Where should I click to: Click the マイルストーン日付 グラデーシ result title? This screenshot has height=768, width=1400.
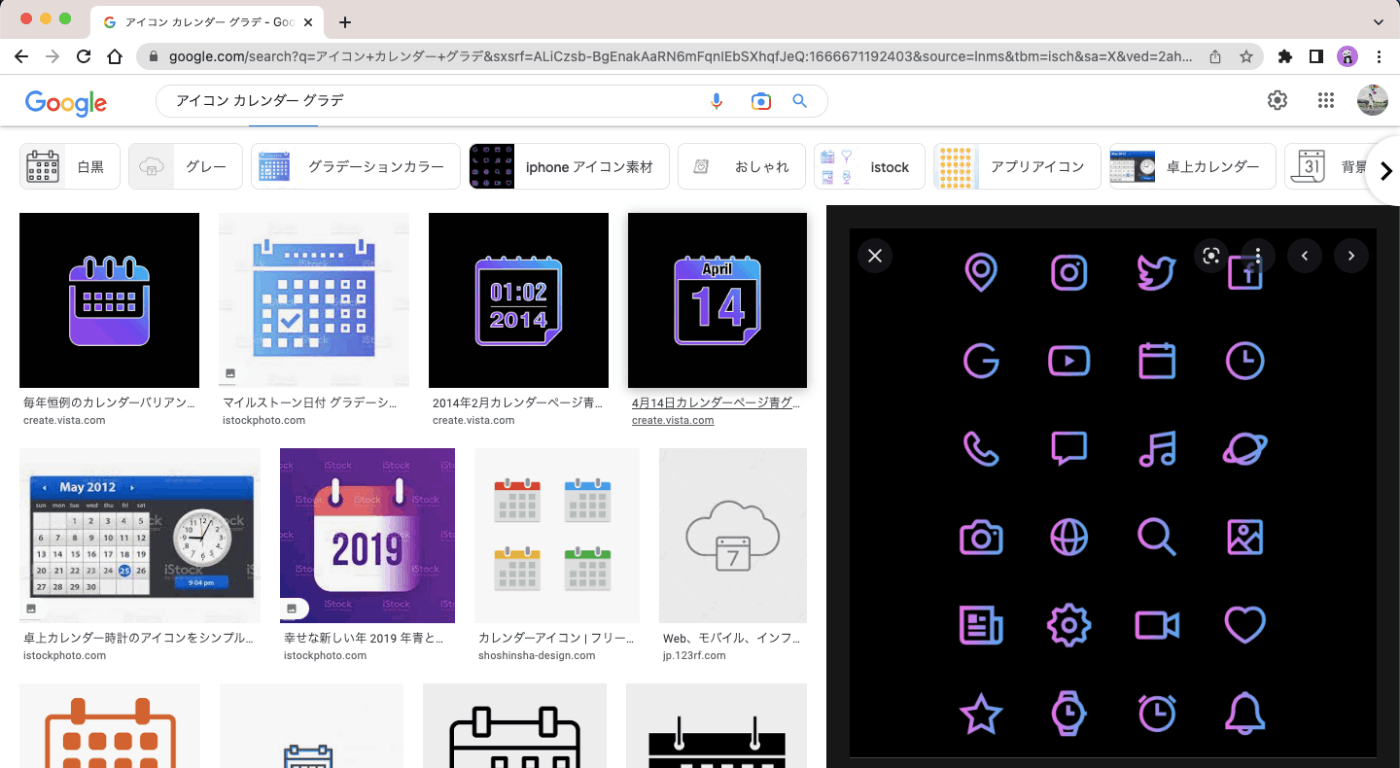310,403
